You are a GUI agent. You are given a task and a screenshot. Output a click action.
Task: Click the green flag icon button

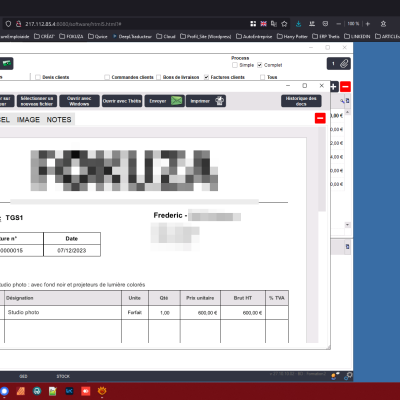(x=7, y=63)
